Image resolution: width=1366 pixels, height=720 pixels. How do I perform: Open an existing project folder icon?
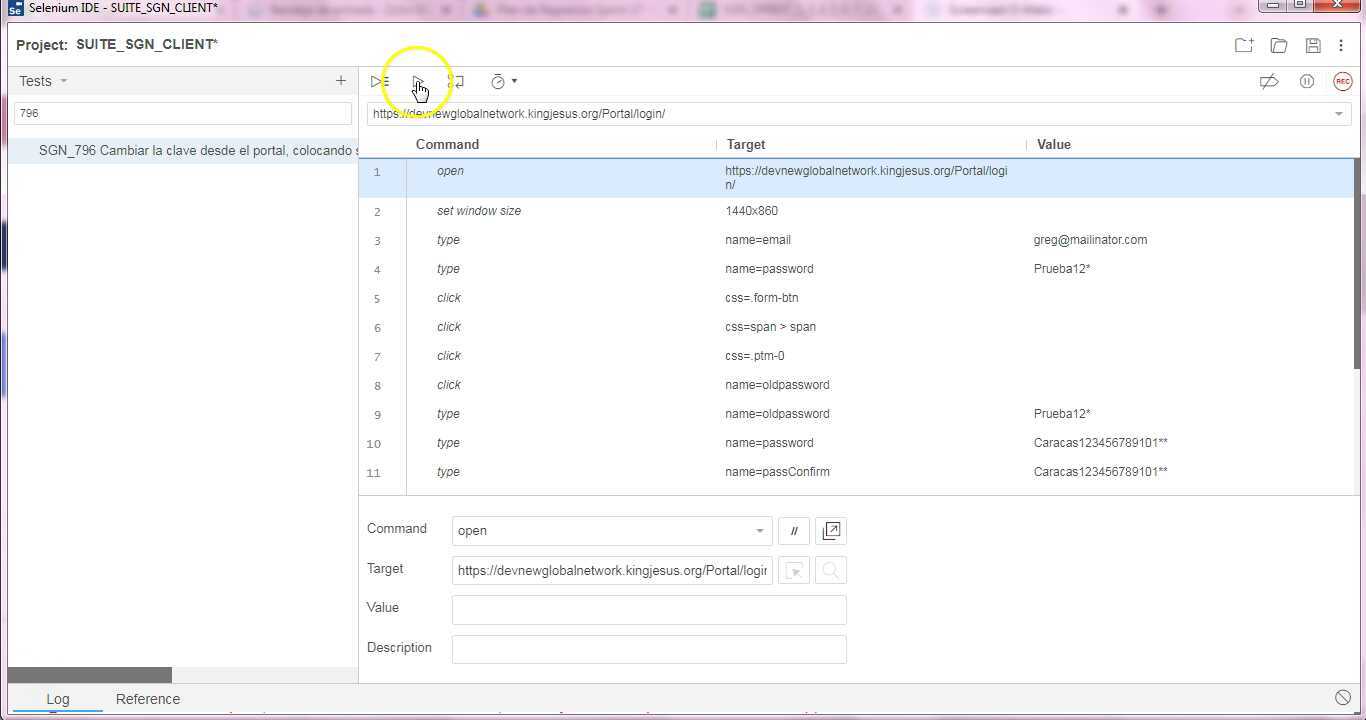coord(1278,45)
